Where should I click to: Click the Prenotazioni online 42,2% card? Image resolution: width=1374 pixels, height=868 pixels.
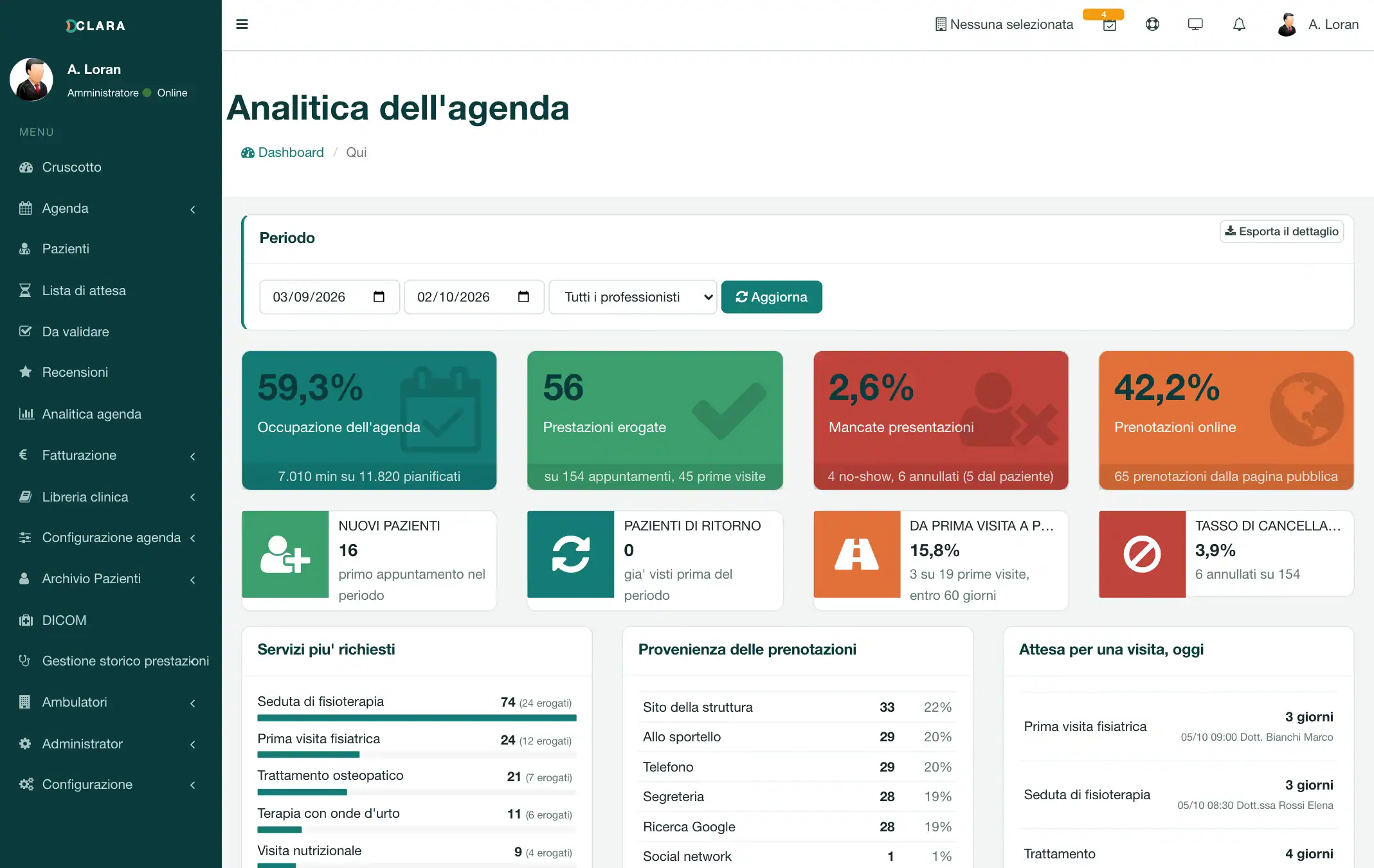[1226, 420]
